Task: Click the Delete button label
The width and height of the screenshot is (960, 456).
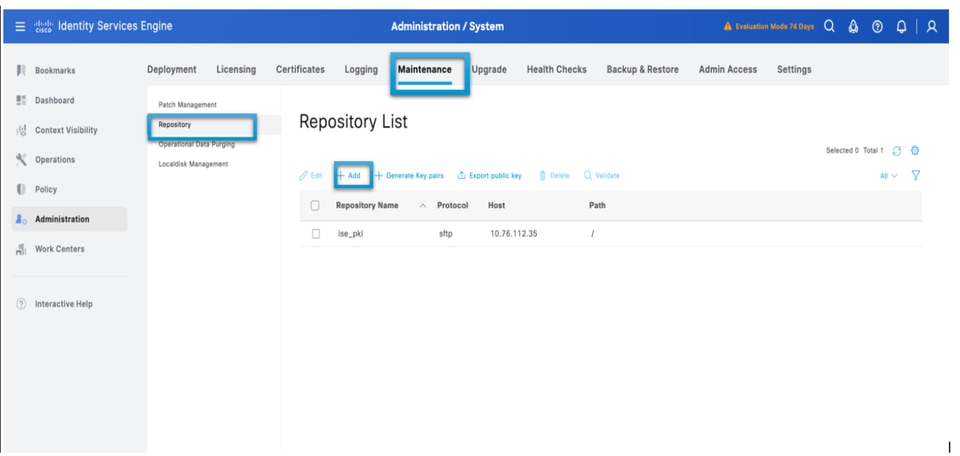Action: (x=560, y=176)
